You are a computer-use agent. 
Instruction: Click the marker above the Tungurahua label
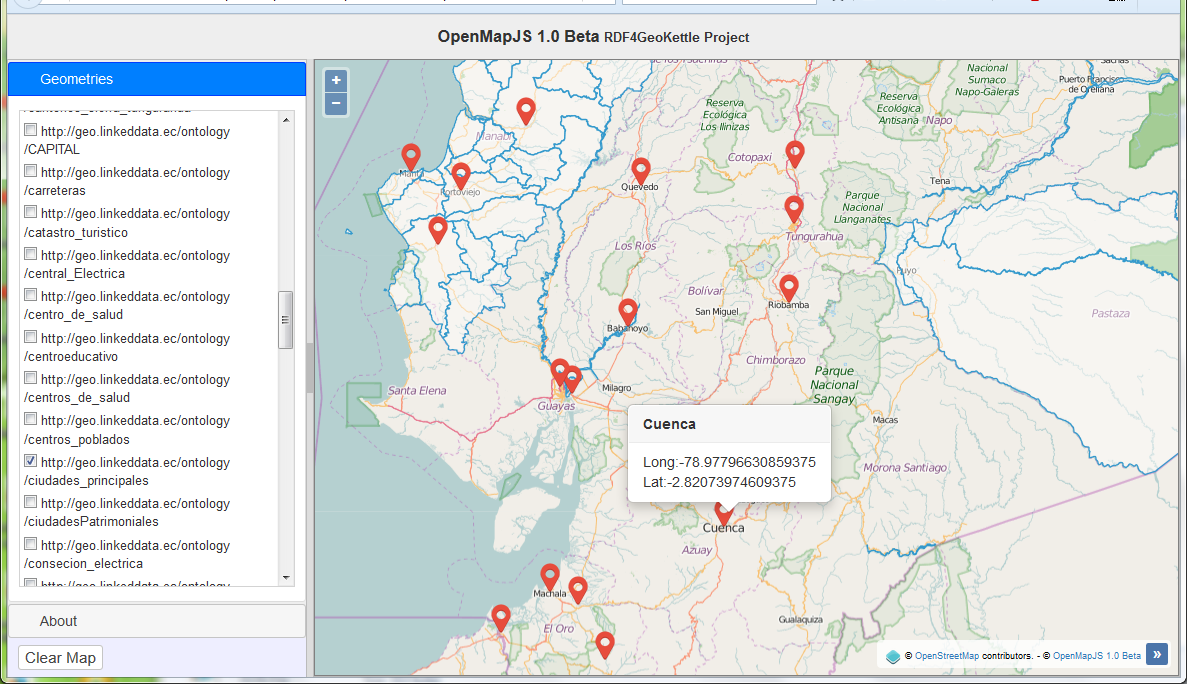(x=793, y=210)
